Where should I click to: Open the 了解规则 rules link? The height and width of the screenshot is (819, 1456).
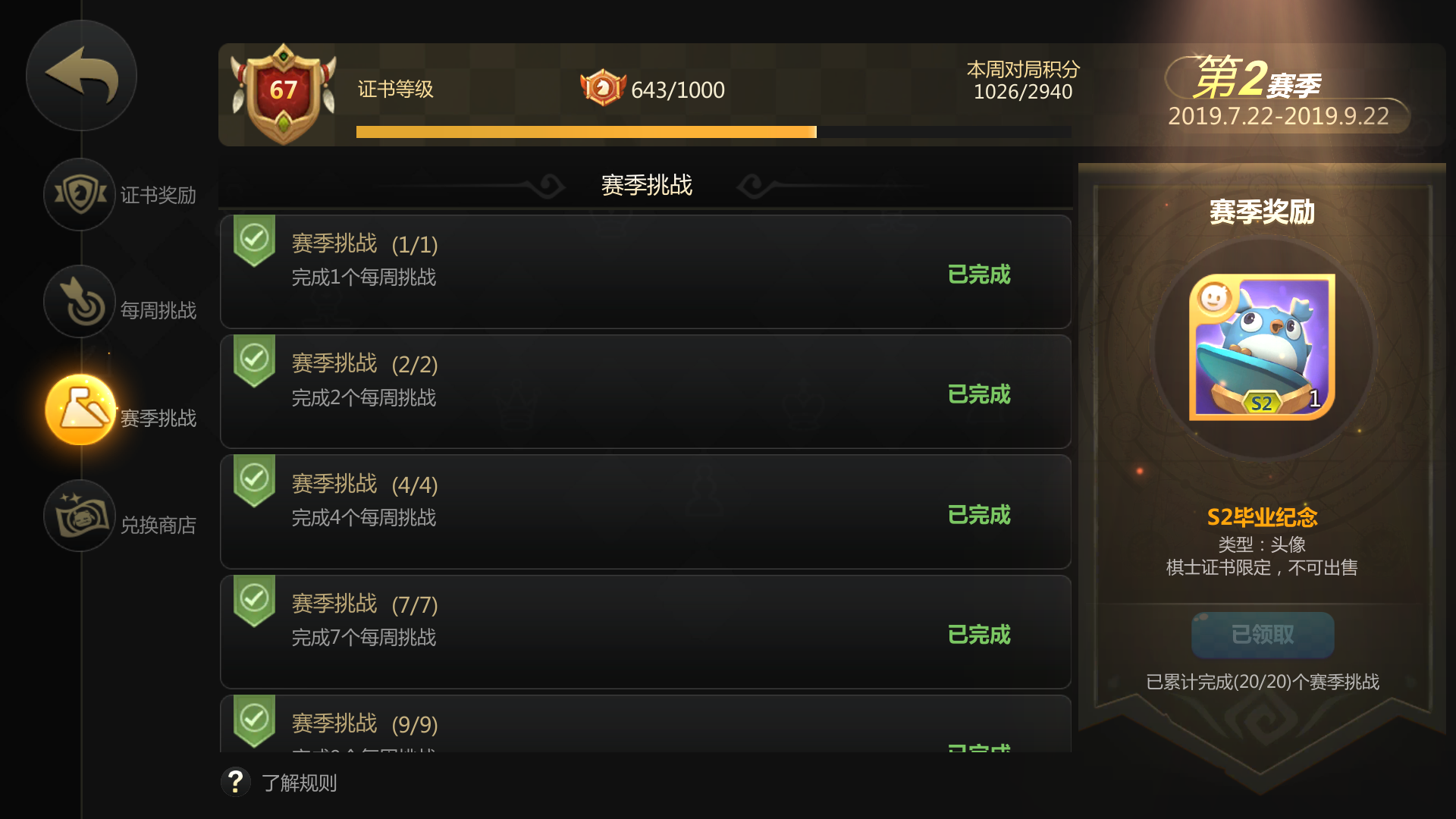[300, 783]
